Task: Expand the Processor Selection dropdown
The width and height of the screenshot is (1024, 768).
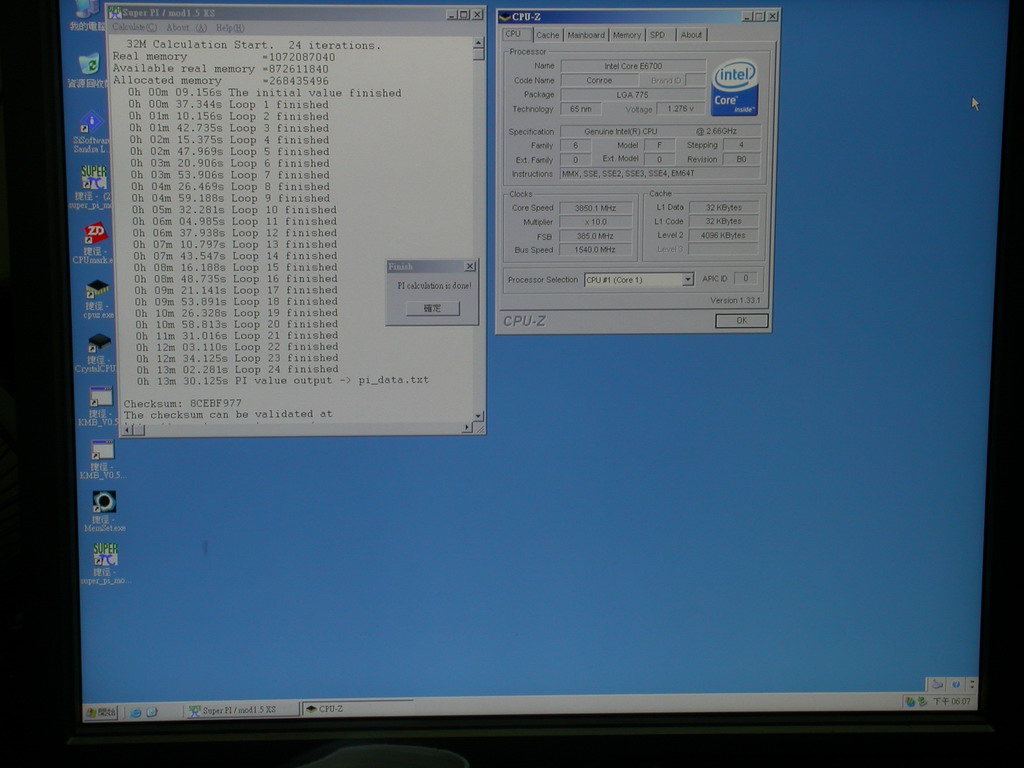Action: (x=688, y=280)
